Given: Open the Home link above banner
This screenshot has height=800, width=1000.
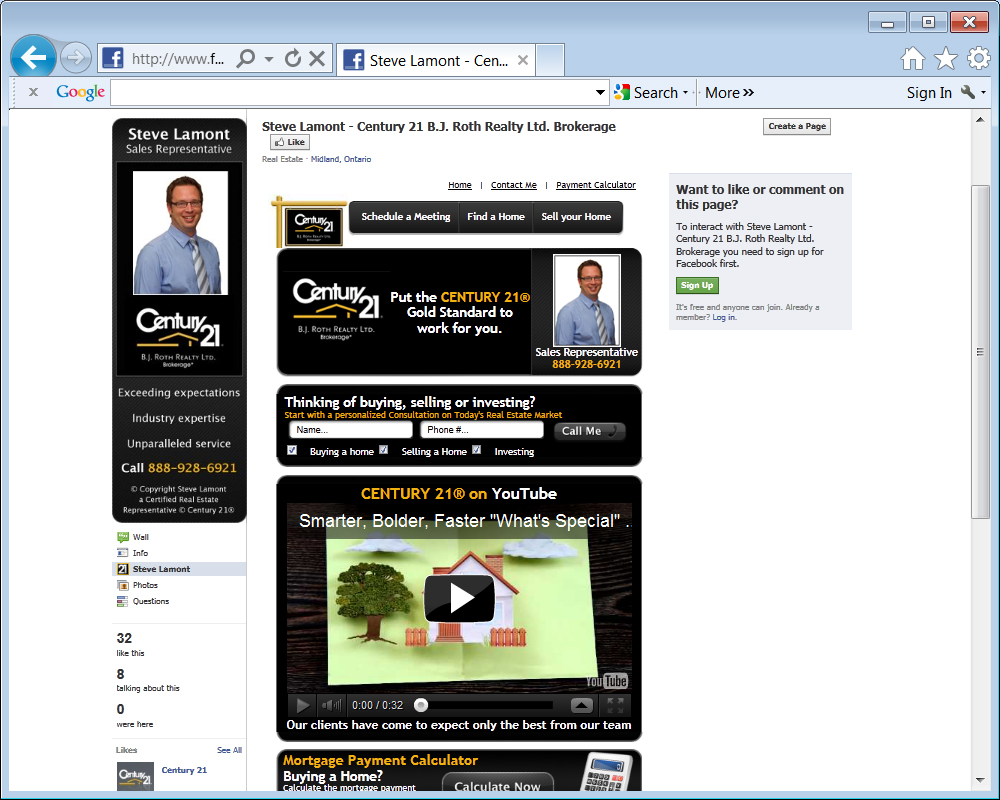Looking at the screenshot, I should coord(459,185).
